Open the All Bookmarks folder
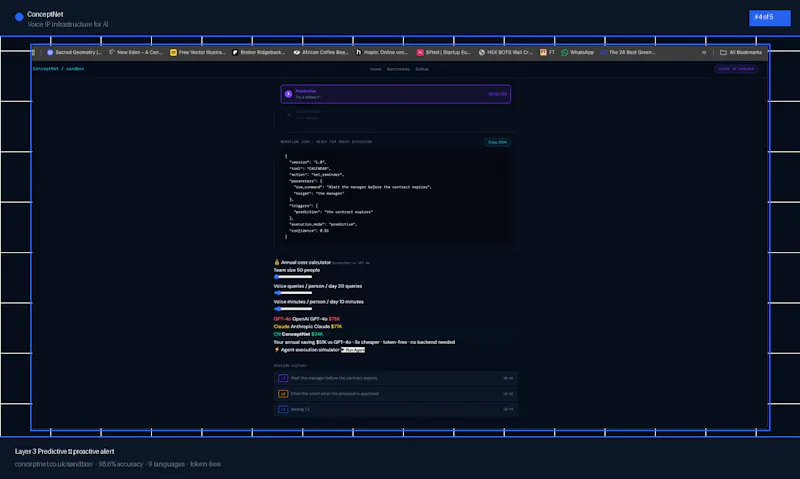This screenshot has width=800, height=479. 741,52
